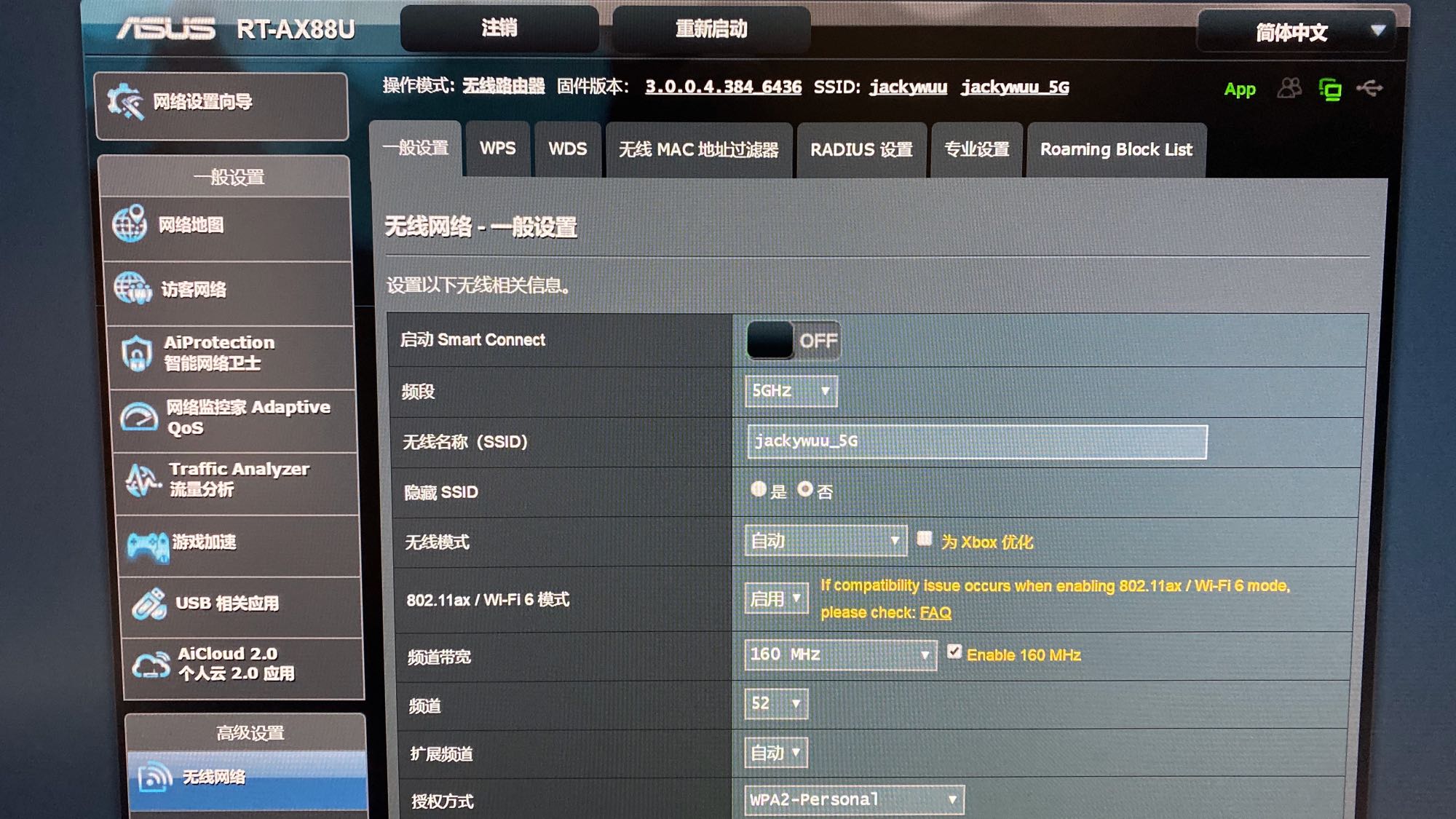Click the FAQ link

tap(935, 613)
